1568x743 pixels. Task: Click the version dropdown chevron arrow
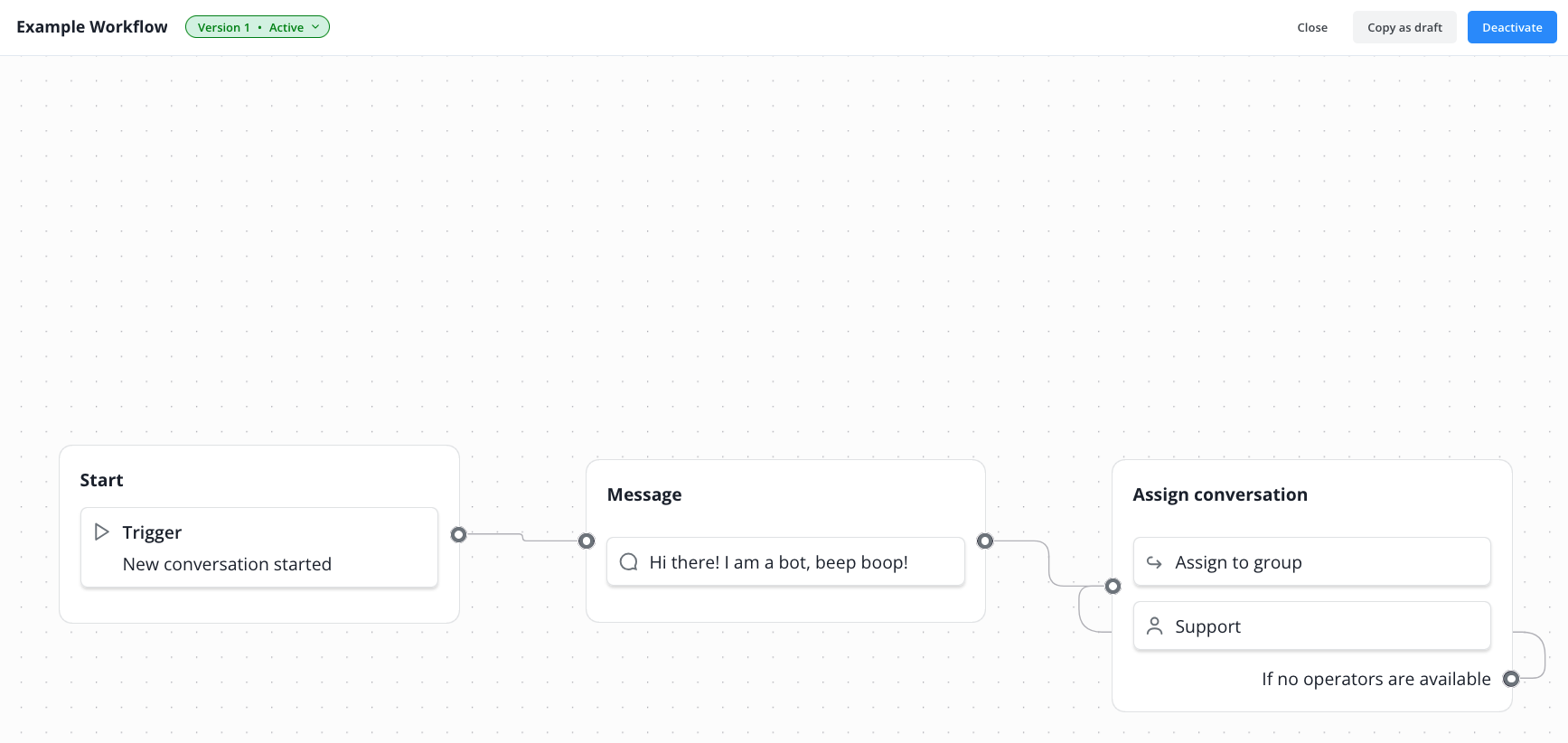pos(315,27)
